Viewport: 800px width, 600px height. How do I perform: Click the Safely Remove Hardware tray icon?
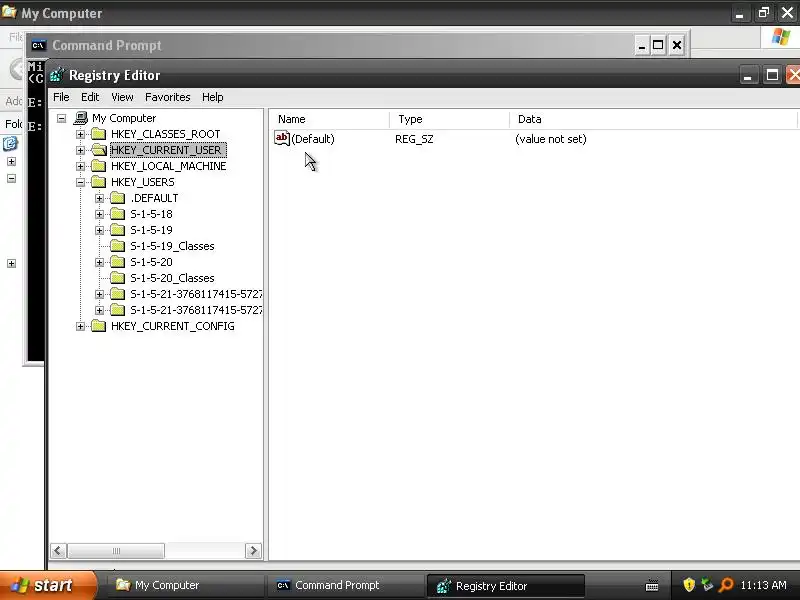point(707,585)
